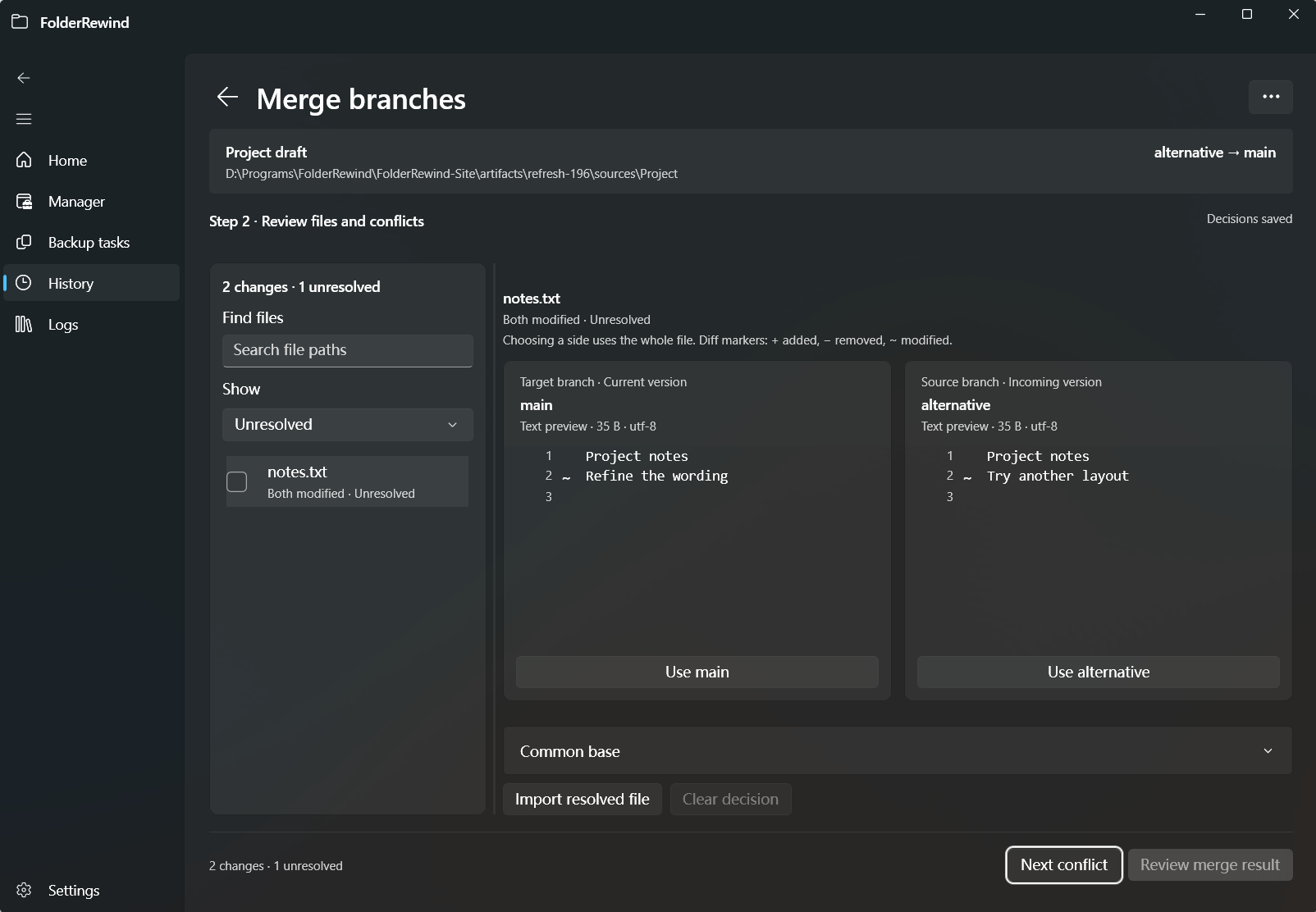Open the three-dot more options menu
The image size is (1316, 912).
[1271, 97]
